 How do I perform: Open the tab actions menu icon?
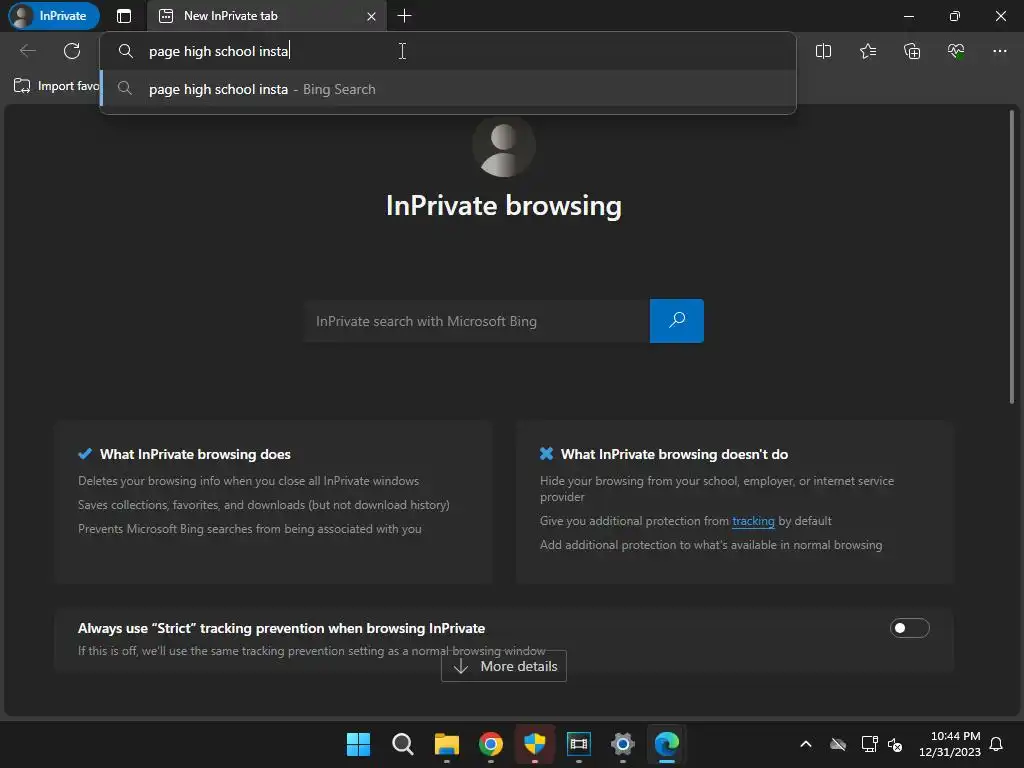123,16
